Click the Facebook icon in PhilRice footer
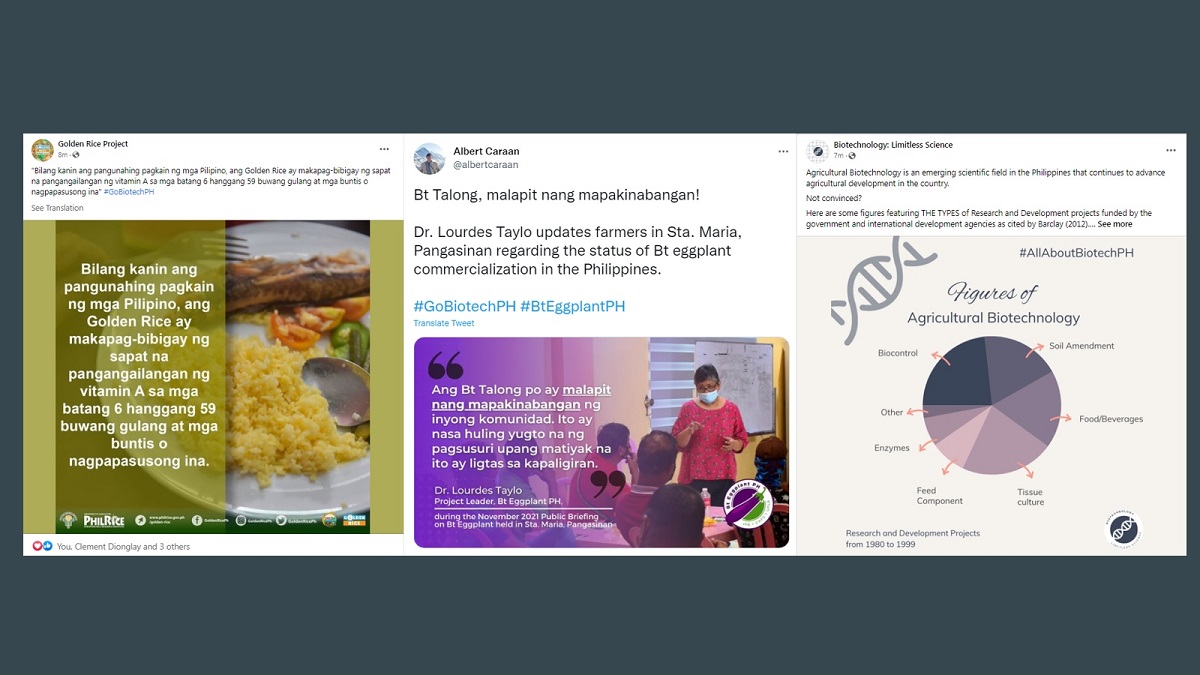 tap(195, 519)
